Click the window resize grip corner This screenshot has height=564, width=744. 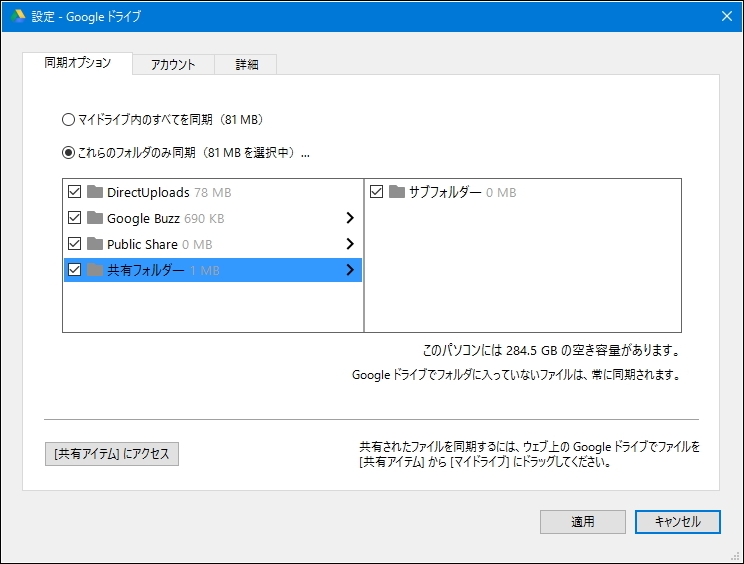point(735,556)
